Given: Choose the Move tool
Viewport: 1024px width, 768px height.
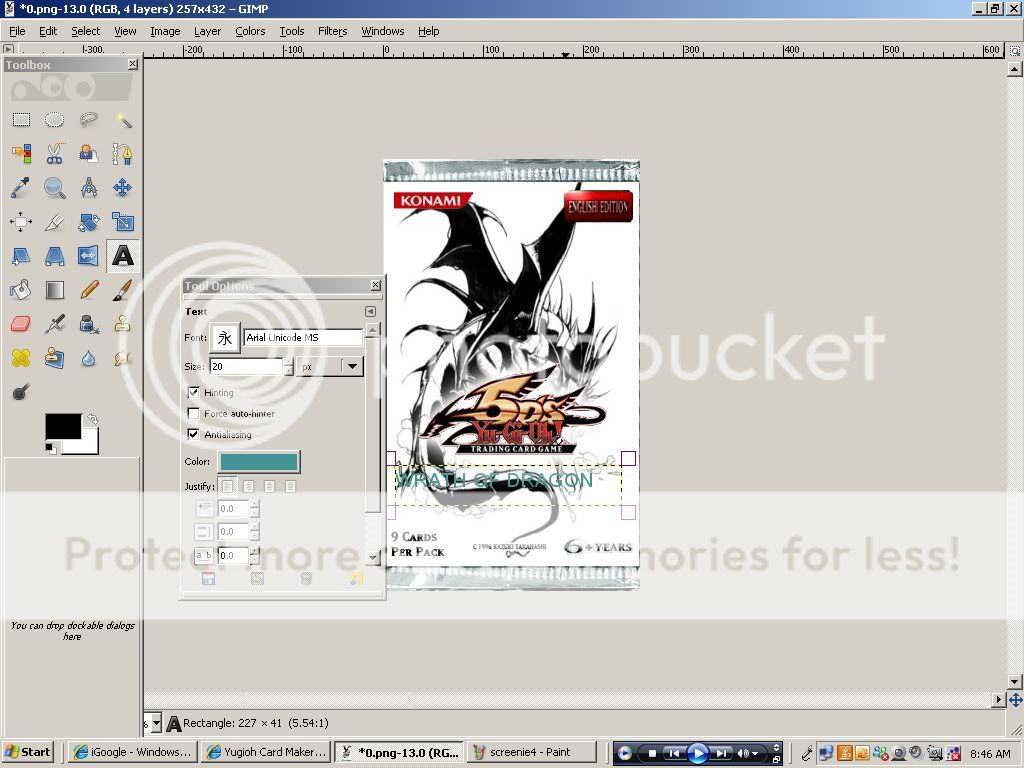Looking at the screenshot, I should coord(123,188).
